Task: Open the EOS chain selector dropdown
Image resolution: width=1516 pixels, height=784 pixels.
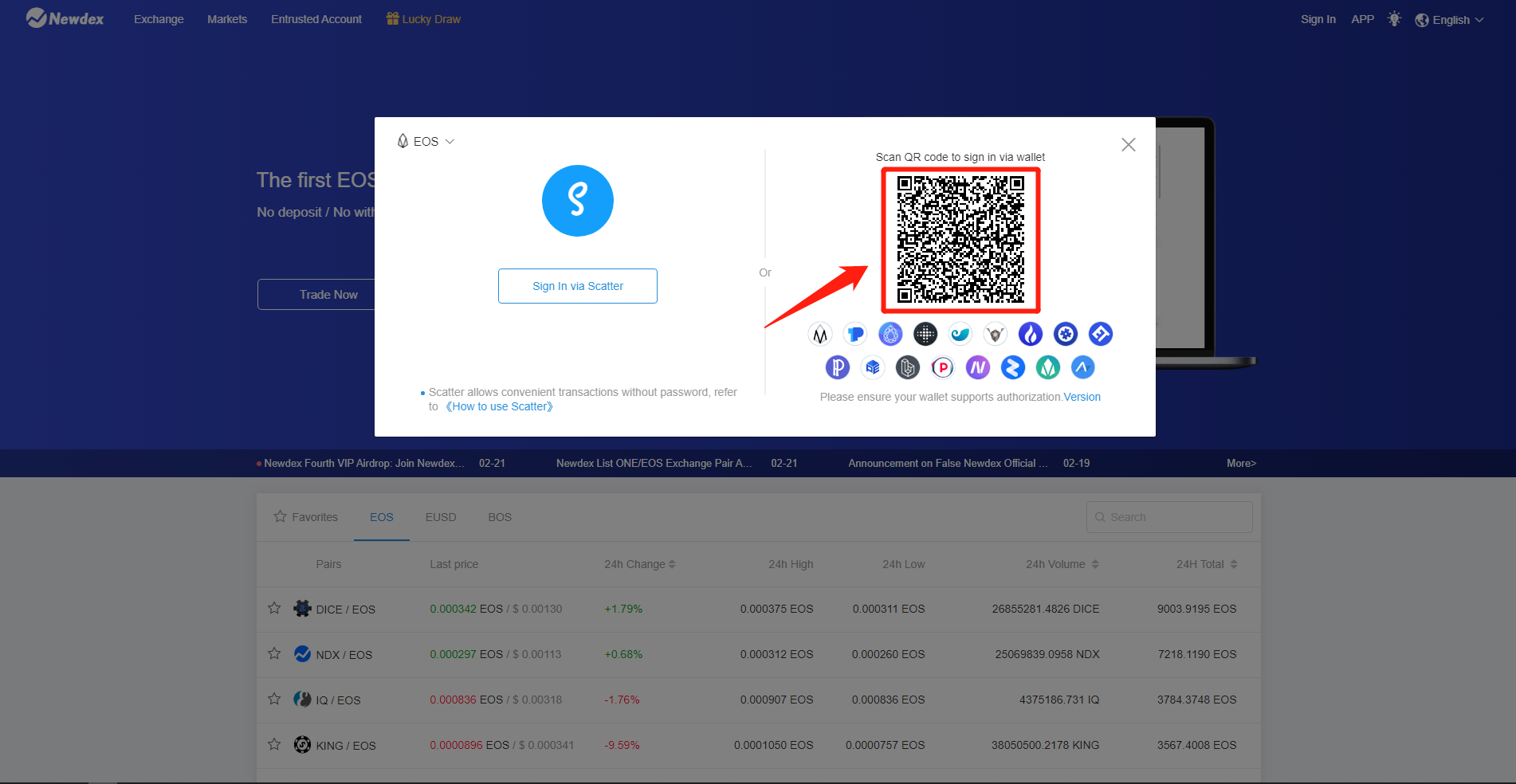Action: tap(426, 141)
